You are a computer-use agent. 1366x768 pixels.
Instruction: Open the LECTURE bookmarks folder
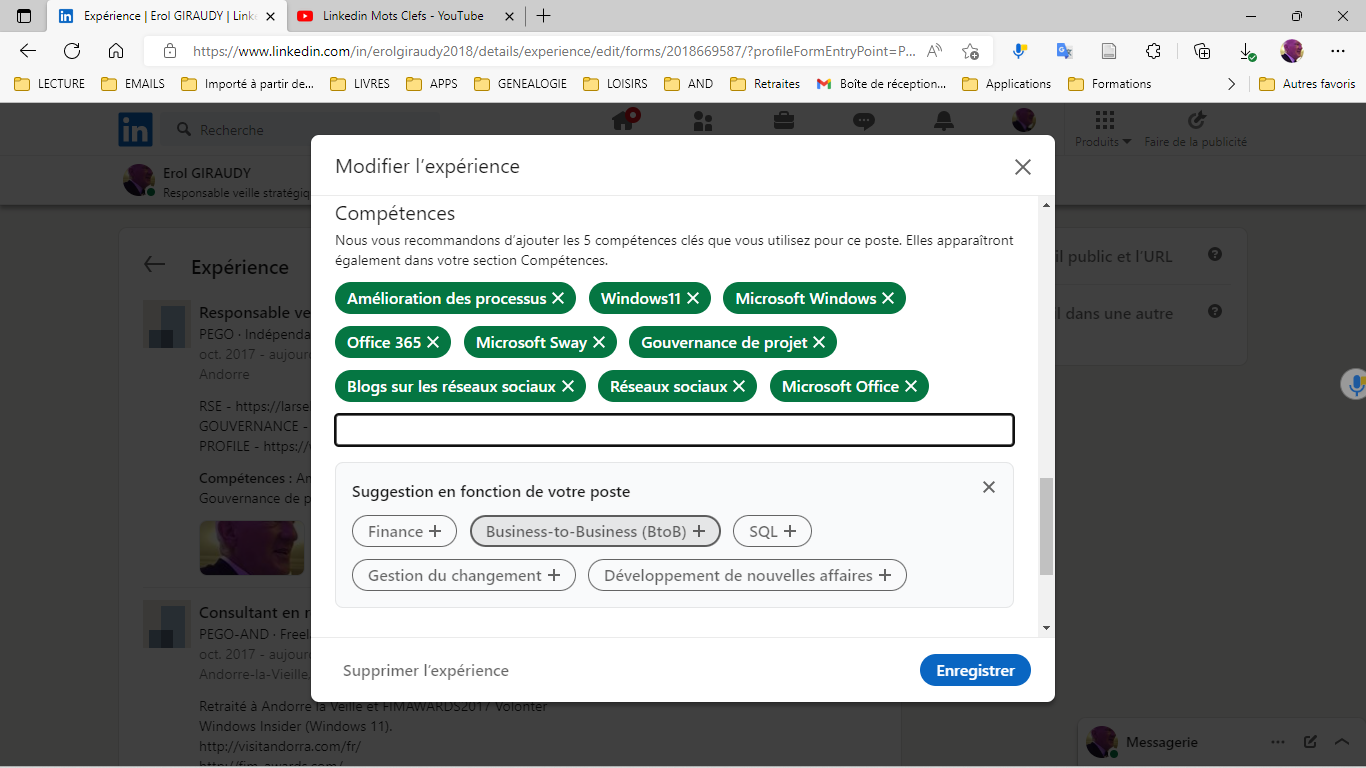click(49, 84)
